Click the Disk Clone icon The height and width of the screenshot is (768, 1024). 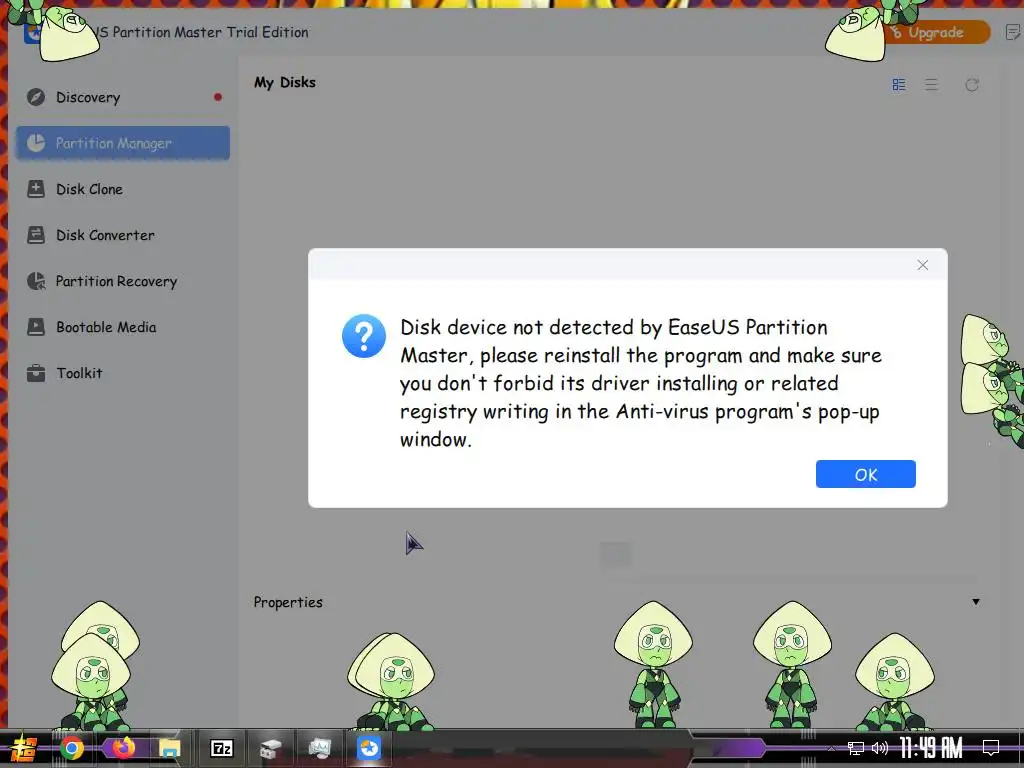coord(36,189)
